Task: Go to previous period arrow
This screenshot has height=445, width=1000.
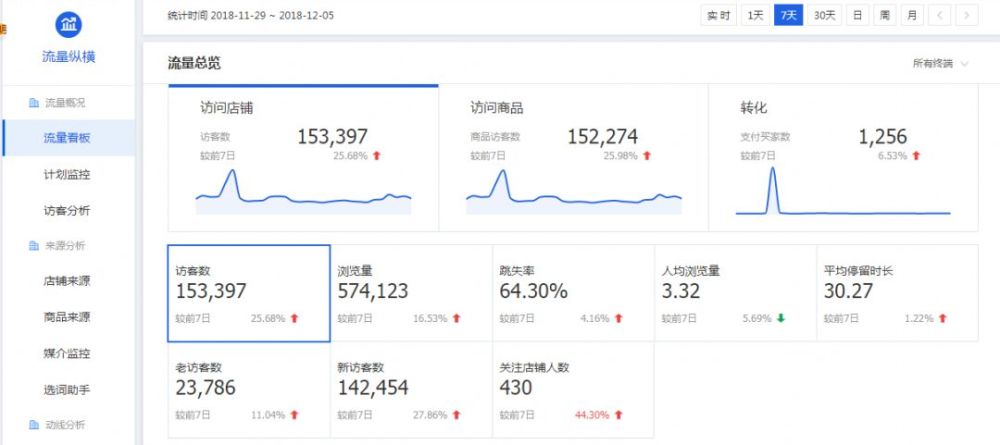Action: pos(941,15)
